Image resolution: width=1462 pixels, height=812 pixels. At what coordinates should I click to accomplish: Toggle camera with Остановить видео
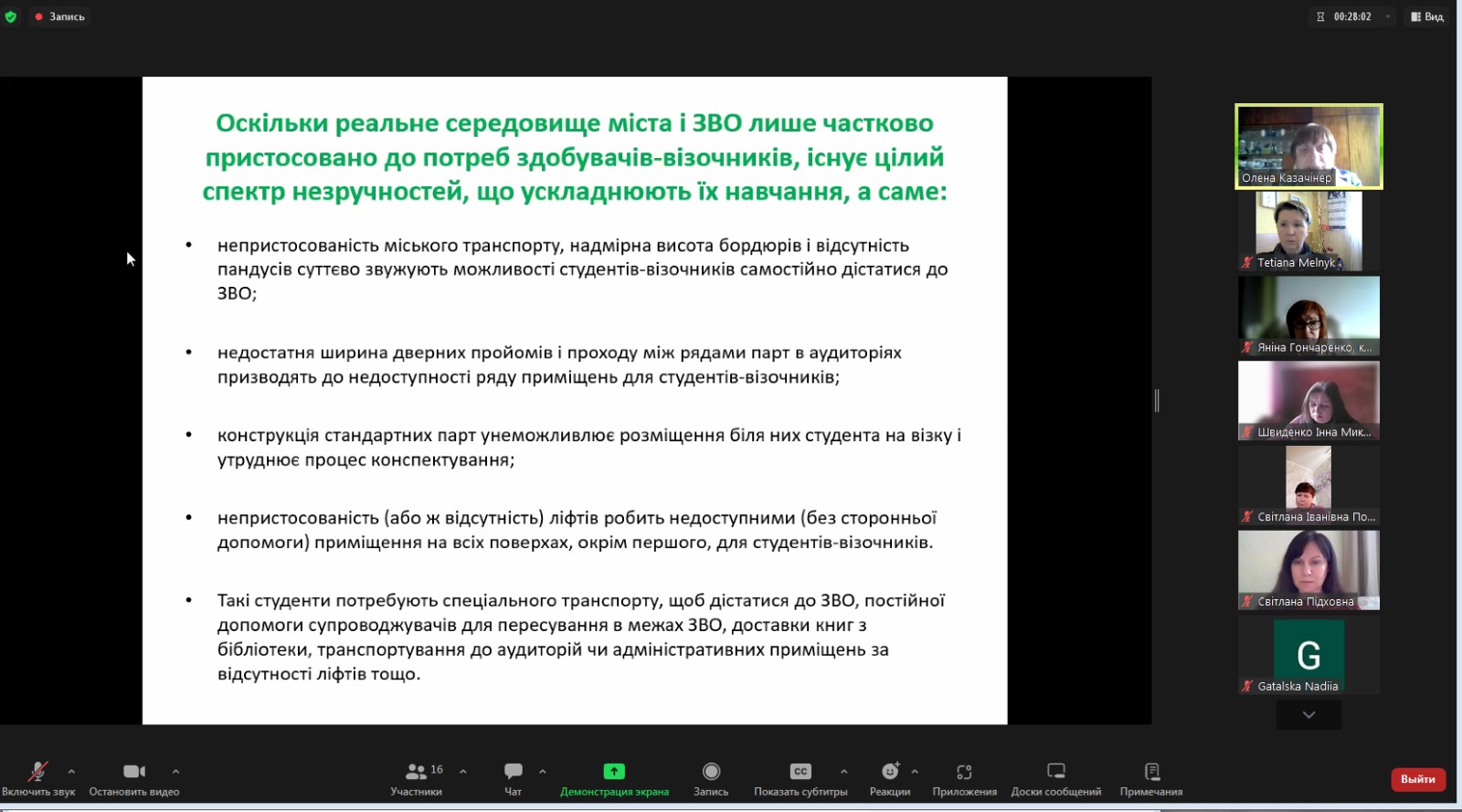click(x=134, y=772)
